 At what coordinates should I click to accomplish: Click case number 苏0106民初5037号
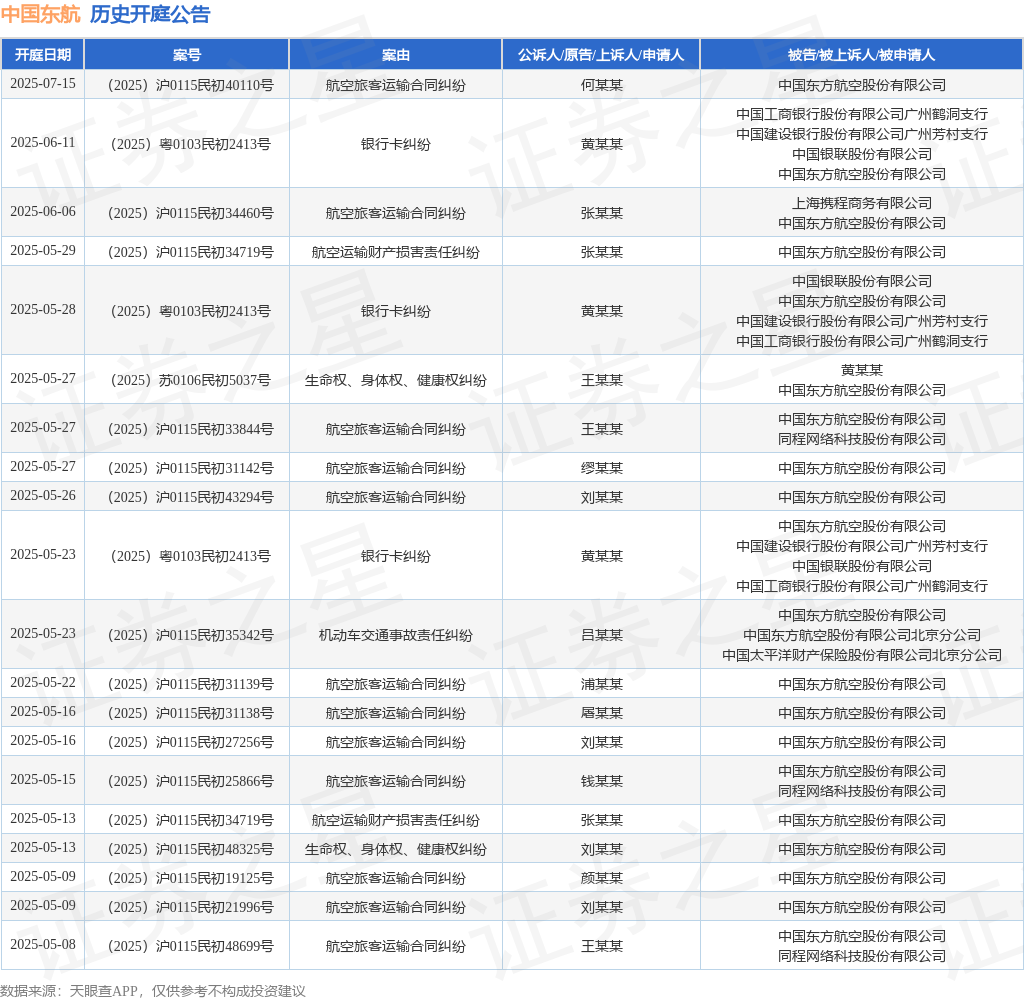191,380
